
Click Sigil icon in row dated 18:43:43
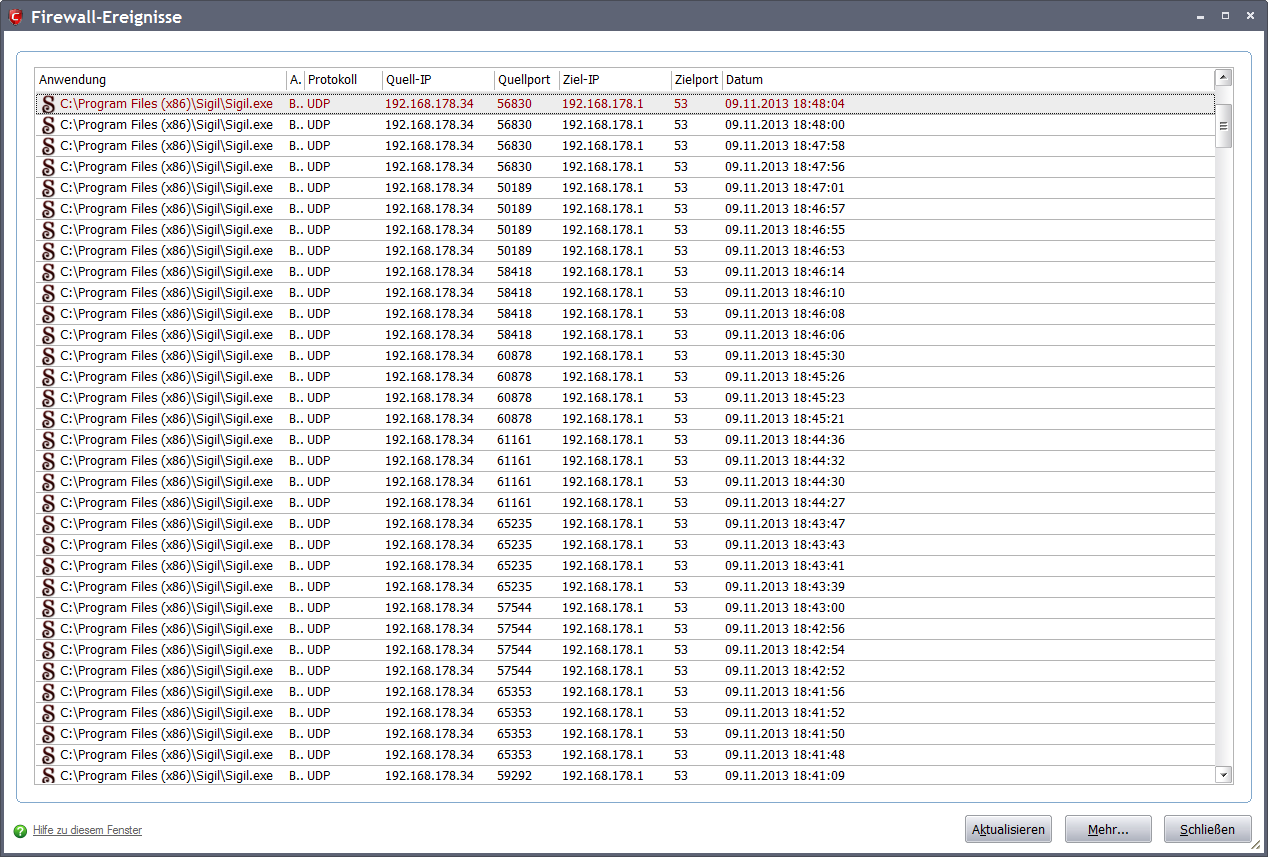coord(48,545)
